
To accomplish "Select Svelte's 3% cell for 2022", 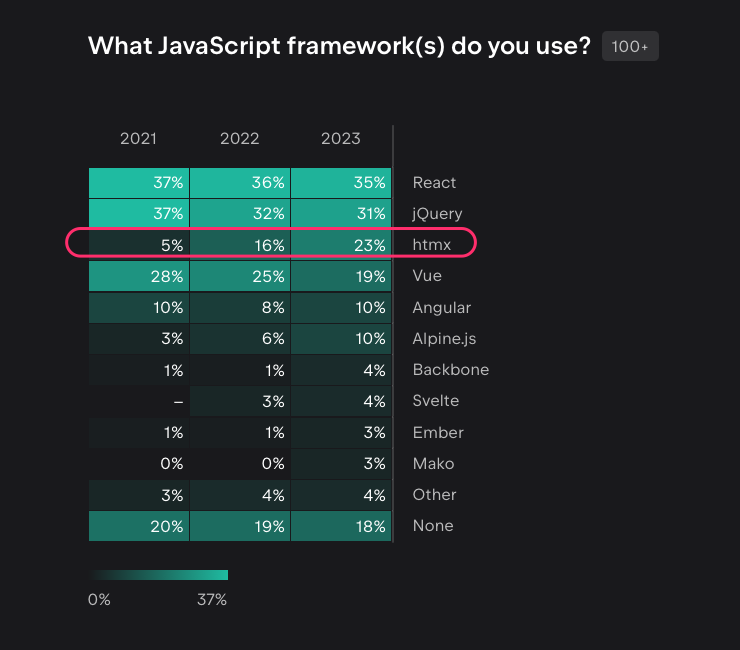I will click(x=240, y=401).
